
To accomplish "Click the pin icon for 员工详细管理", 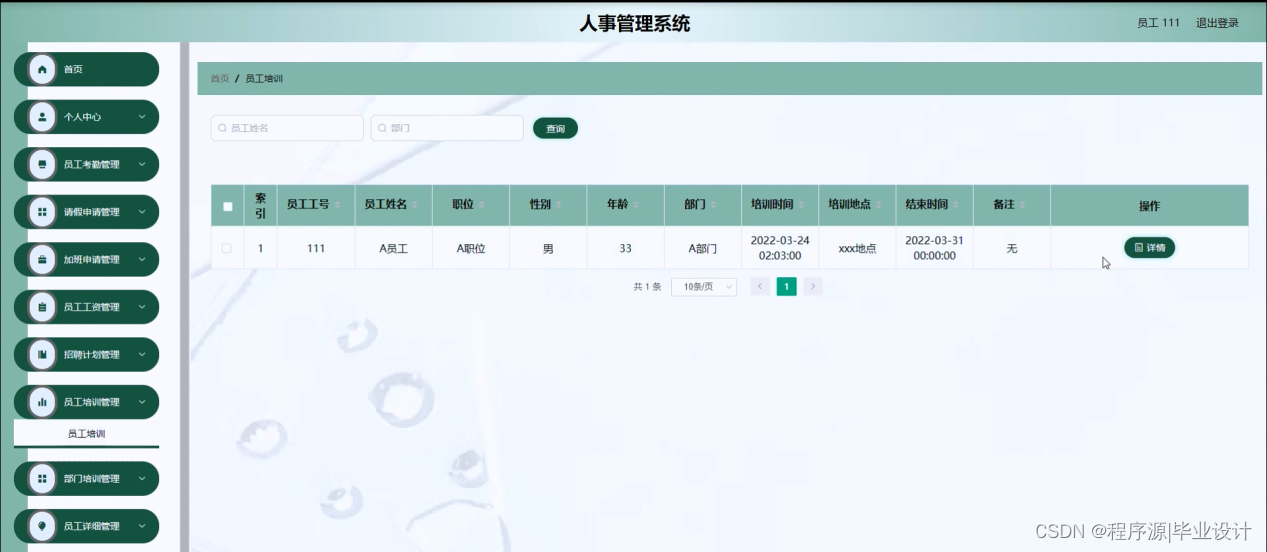I will 42,526.
